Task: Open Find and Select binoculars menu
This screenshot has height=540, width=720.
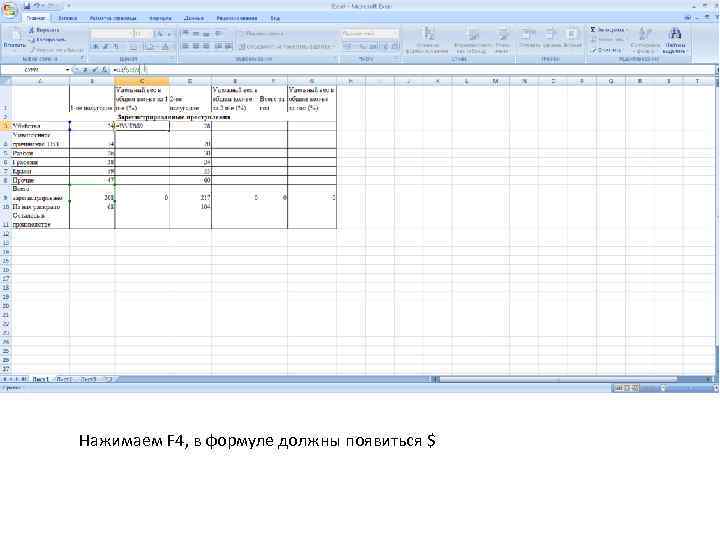Action: (675, 40)
